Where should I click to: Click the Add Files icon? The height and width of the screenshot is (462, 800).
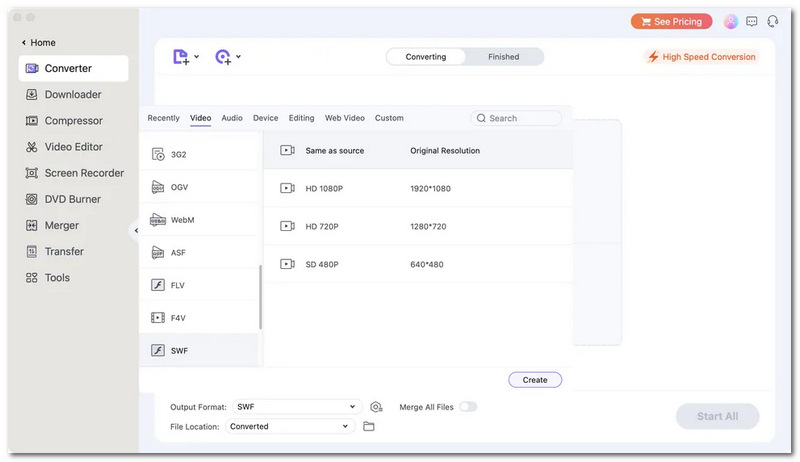pyautogui.click(x=181, y=57)
